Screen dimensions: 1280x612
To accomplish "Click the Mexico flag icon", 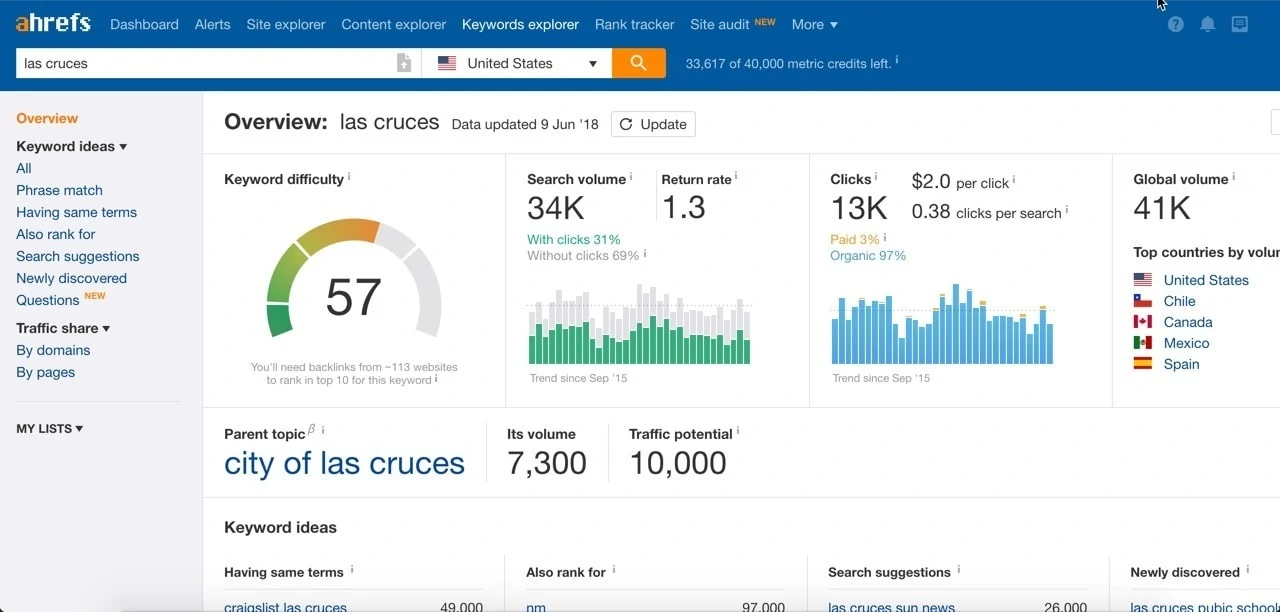I will (x=1142, y=343).
